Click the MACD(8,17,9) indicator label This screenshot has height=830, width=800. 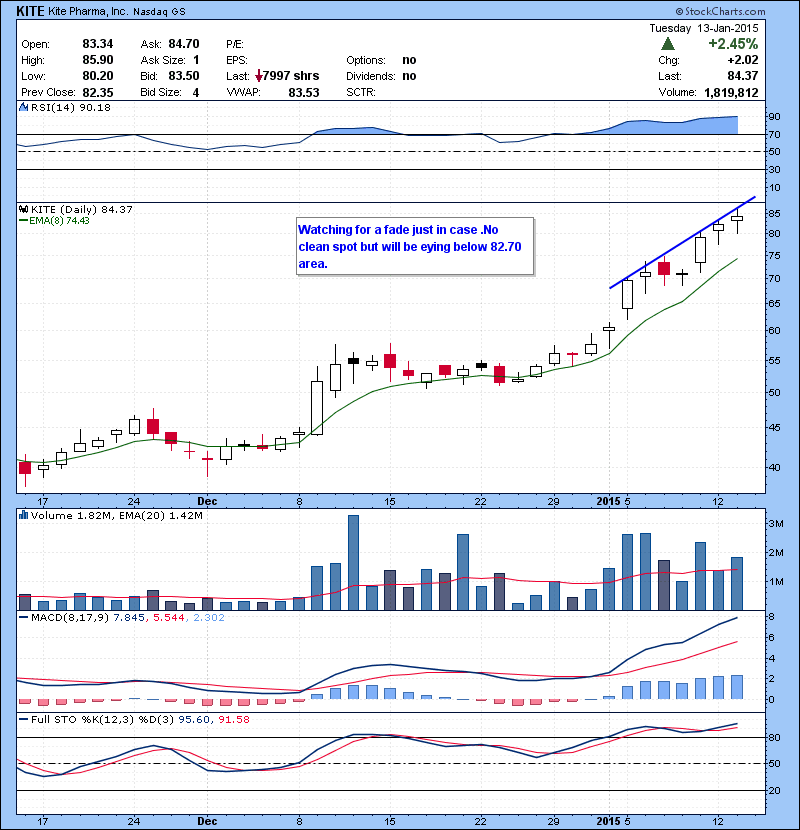[70, 618]
